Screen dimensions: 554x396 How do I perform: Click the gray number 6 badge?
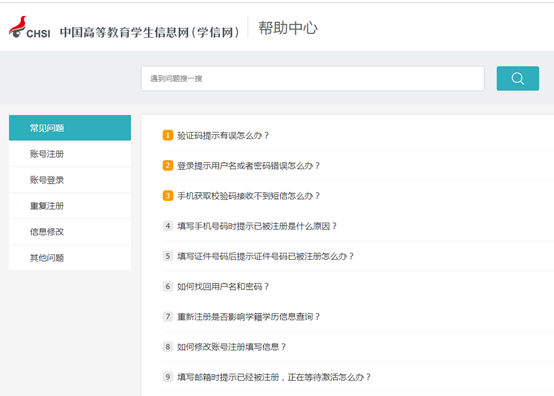click(168, 286)
